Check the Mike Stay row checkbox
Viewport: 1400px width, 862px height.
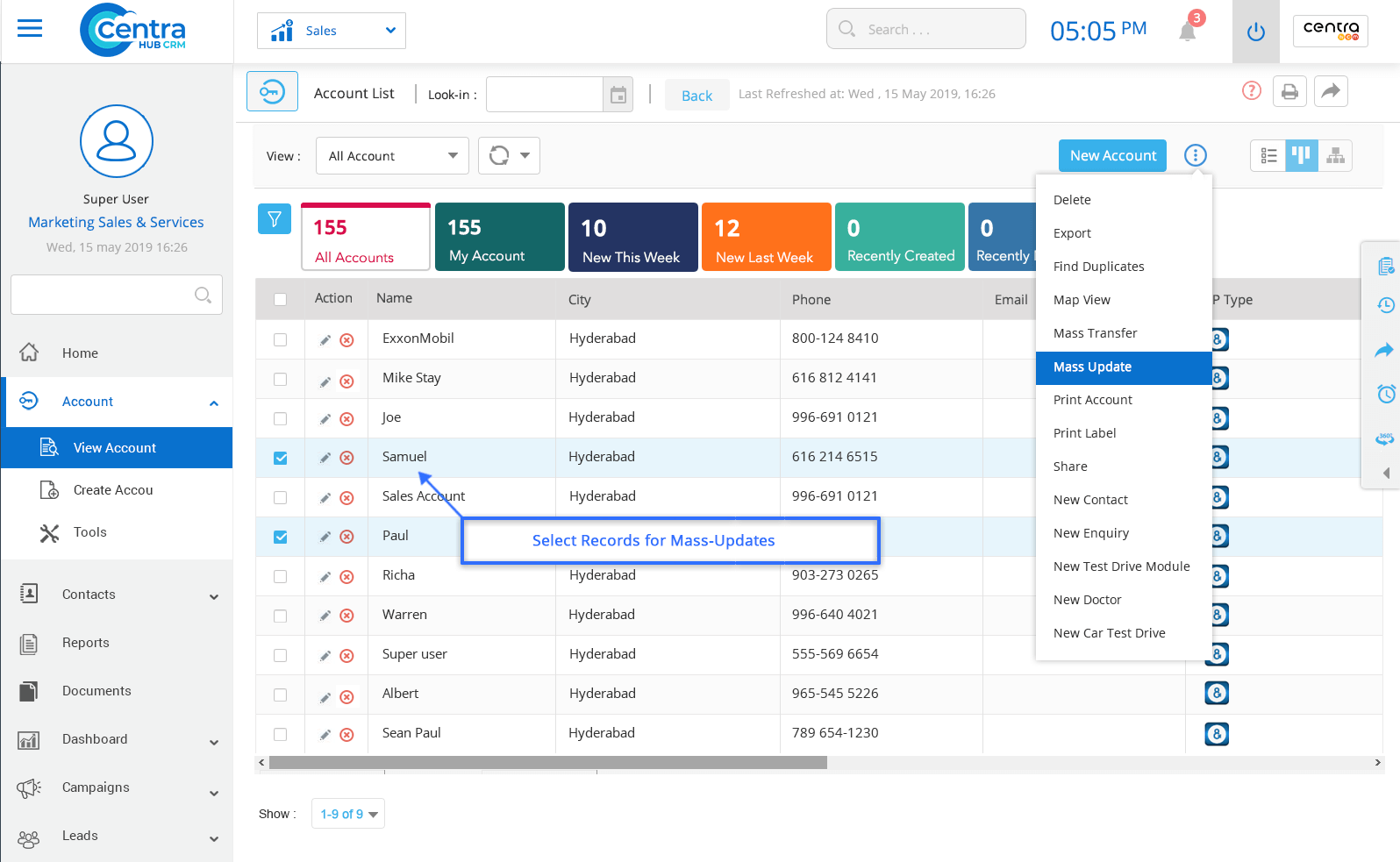pos(280,379)
